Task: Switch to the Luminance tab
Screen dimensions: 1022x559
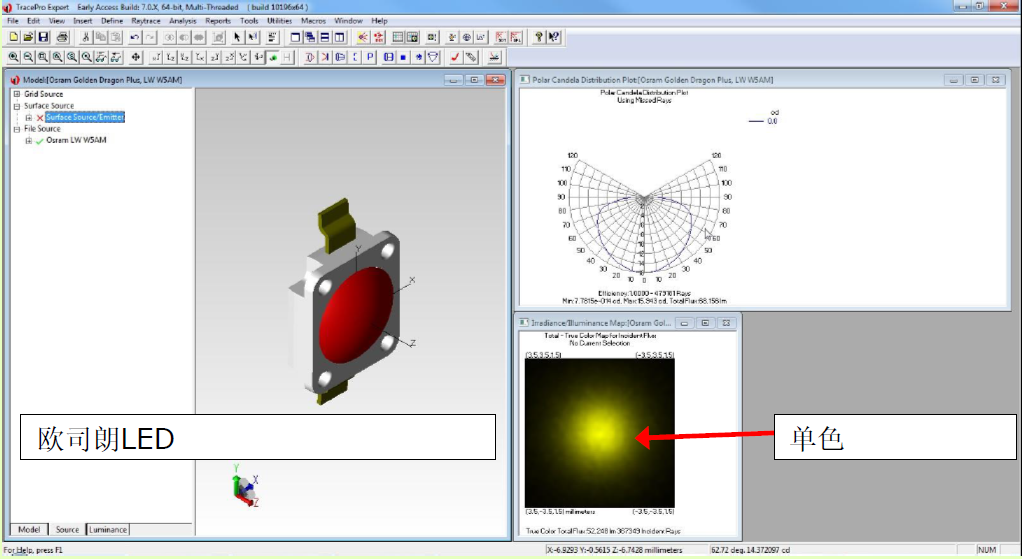Action: point(108,529)
